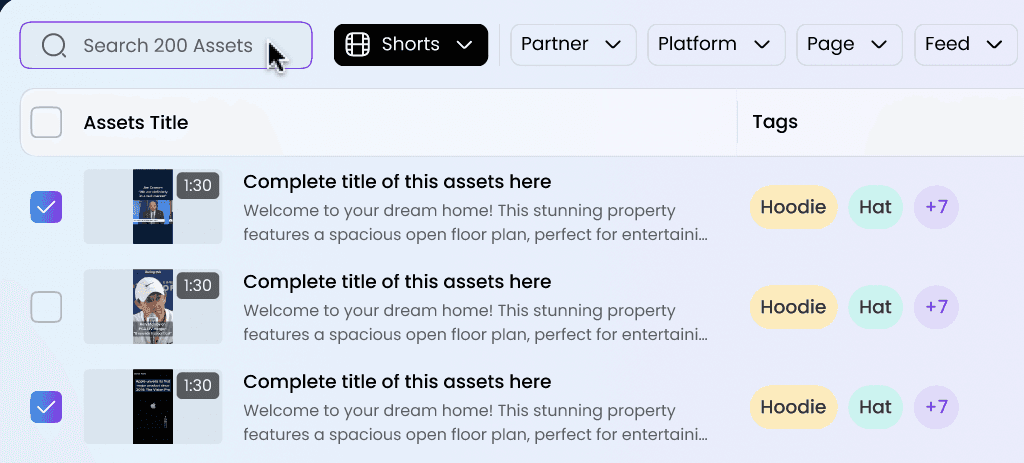Show the +7 more tags on first row

click(936, 207)
